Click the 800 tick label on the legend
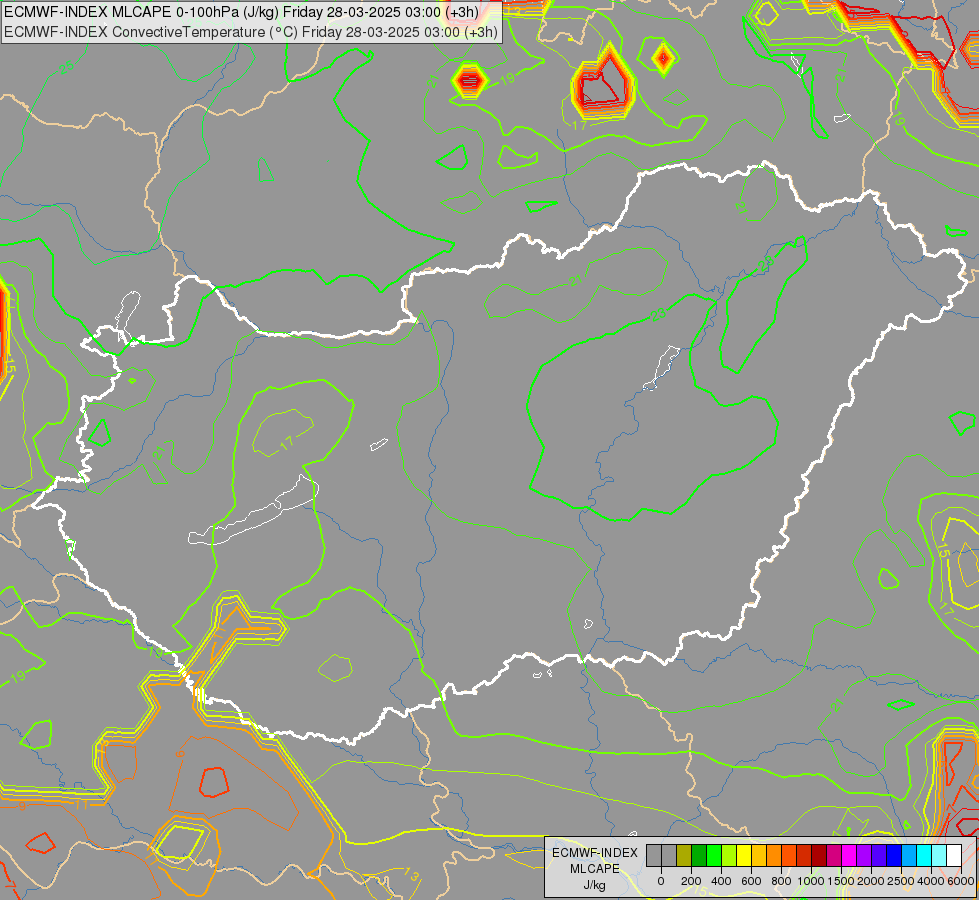 (781, 881)
